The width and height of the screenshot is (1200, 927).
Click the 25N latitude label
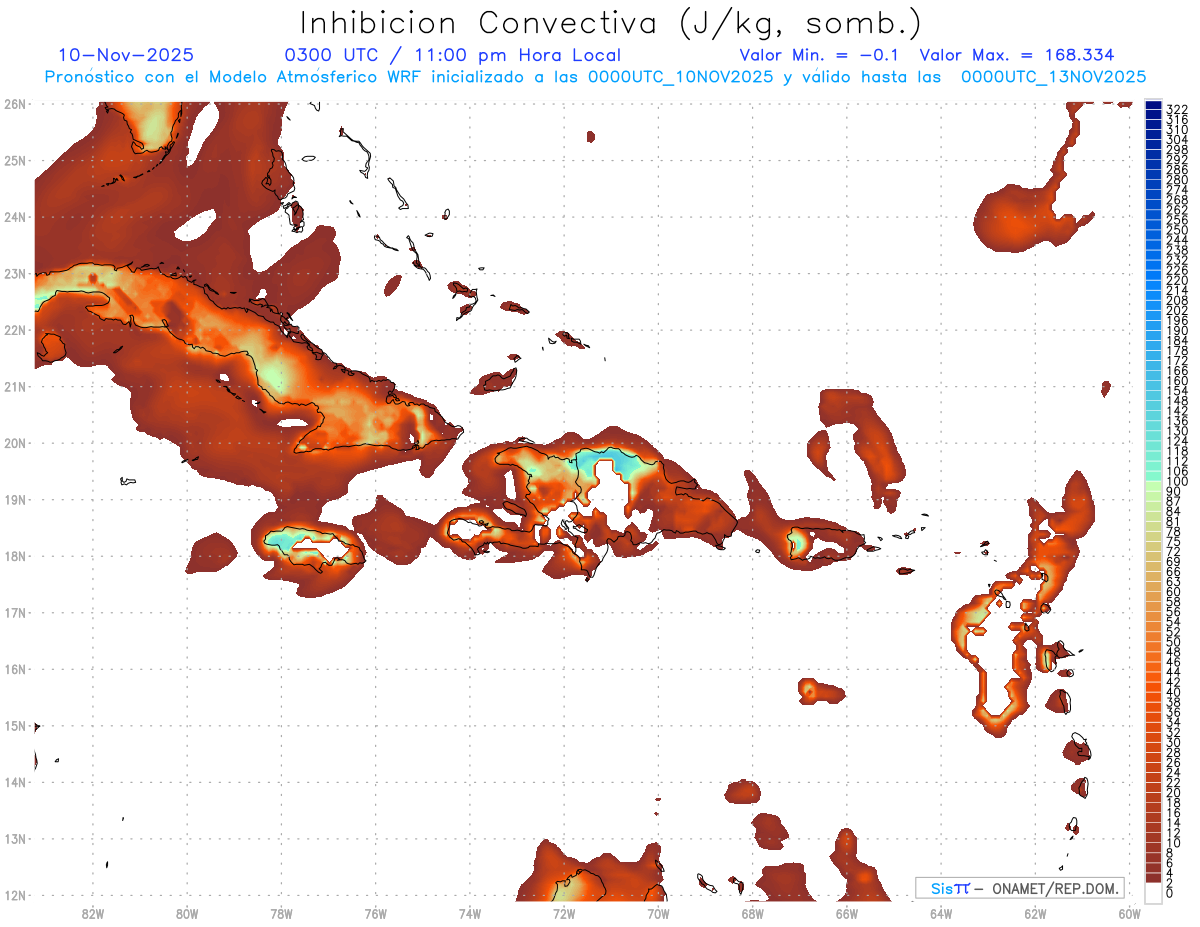(14, 160)
